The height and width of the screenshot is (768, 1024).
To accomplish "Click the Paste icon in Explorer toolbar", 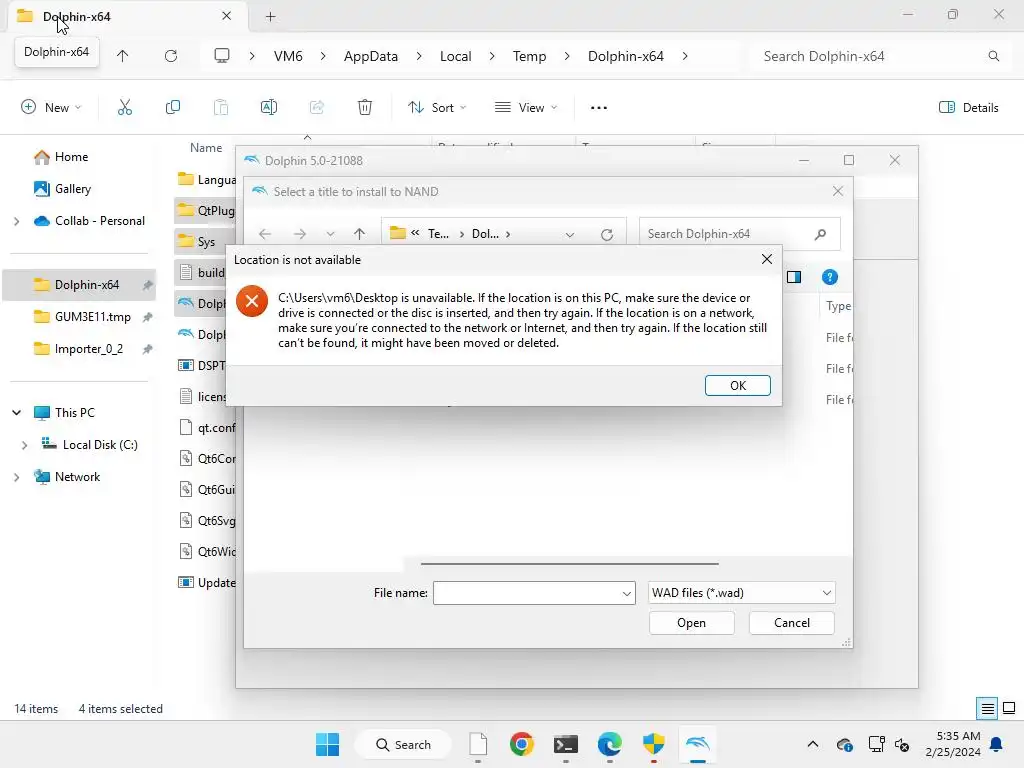I will (x=221, y=107).
